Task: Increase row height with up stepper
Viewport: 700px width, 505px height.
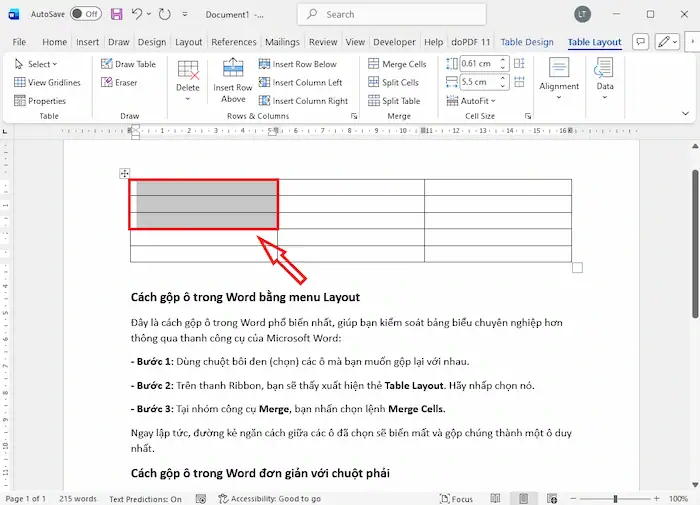Action: click(503, 60)
